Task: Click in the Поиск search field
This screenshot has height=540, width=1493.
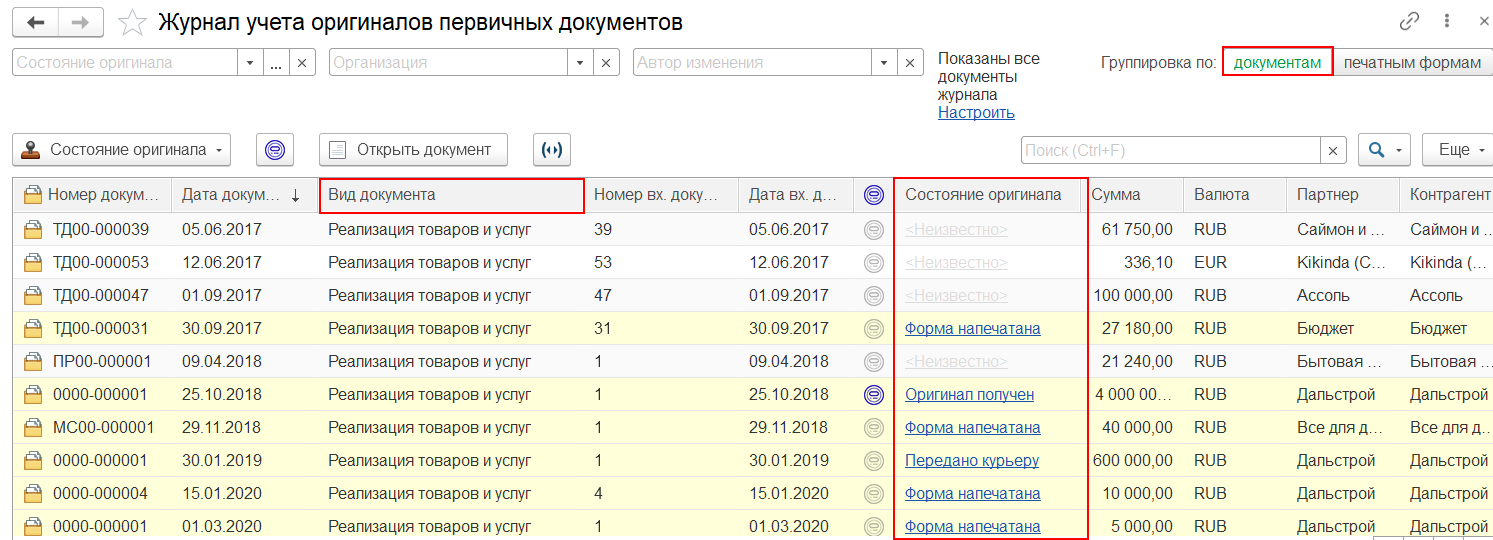Action: point(1171,150)
